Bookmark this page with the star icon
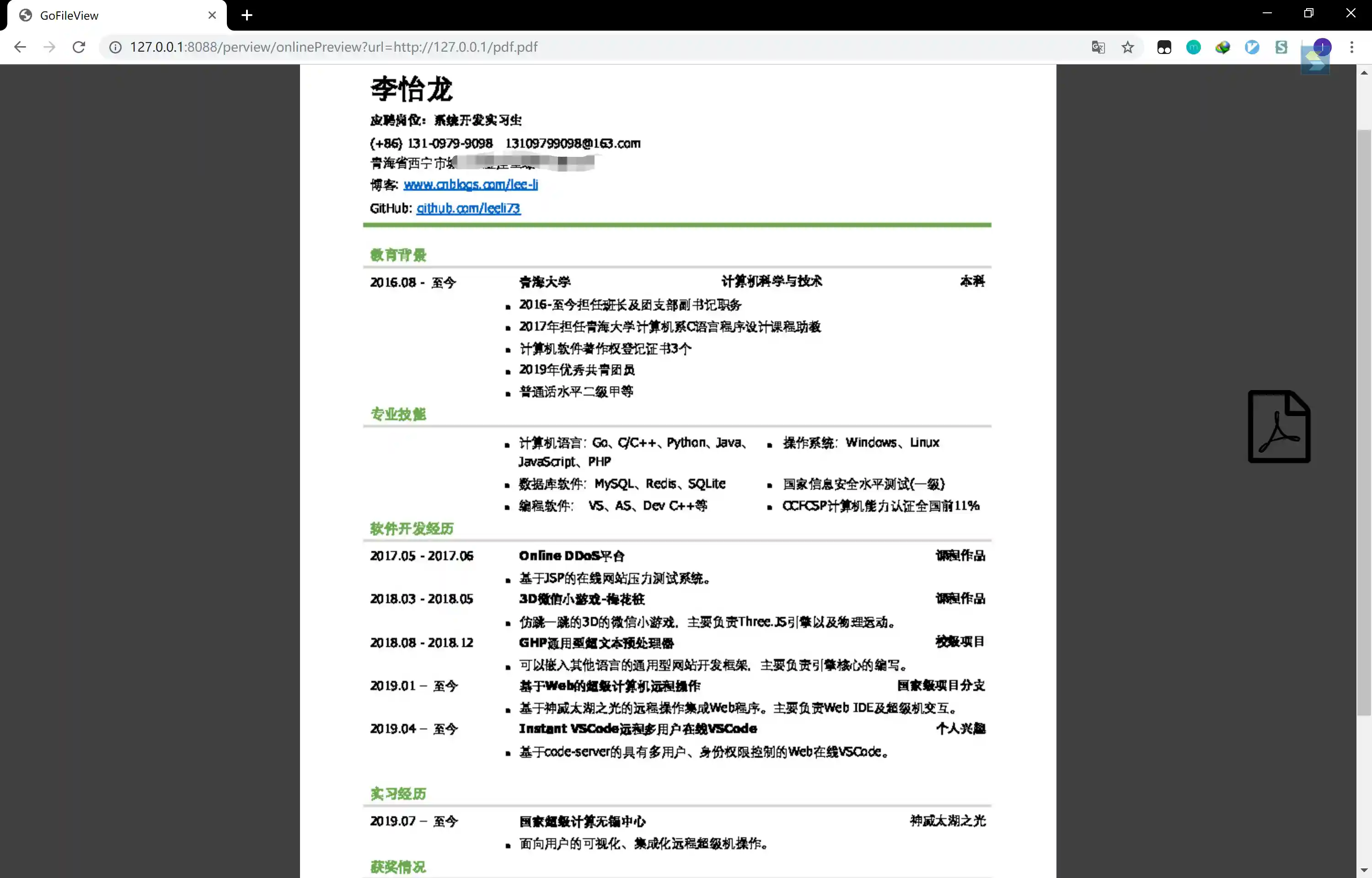This screenshot has width=1372, height=878. pos(1127,47)
